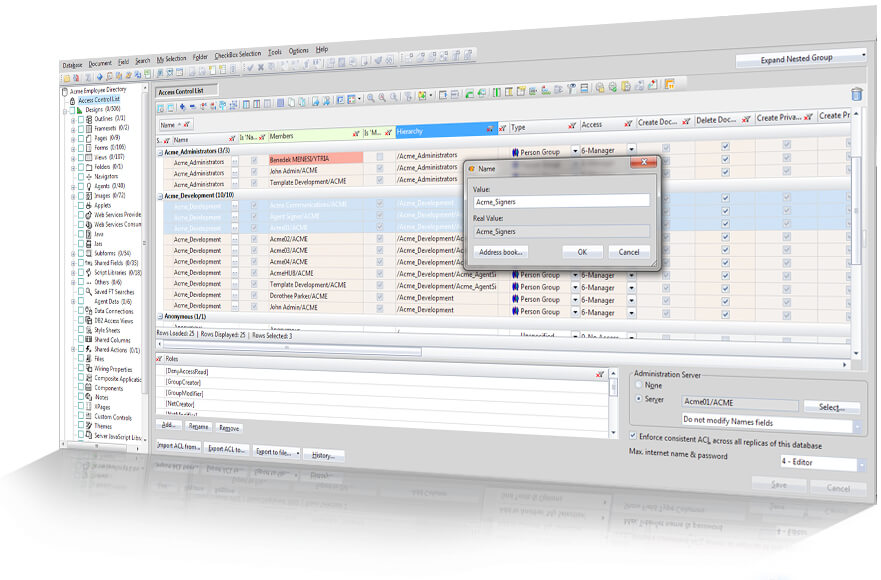Open the Tools menu
Image resolution: width=881 pixels, height=580 pixels.
(275, 52)
